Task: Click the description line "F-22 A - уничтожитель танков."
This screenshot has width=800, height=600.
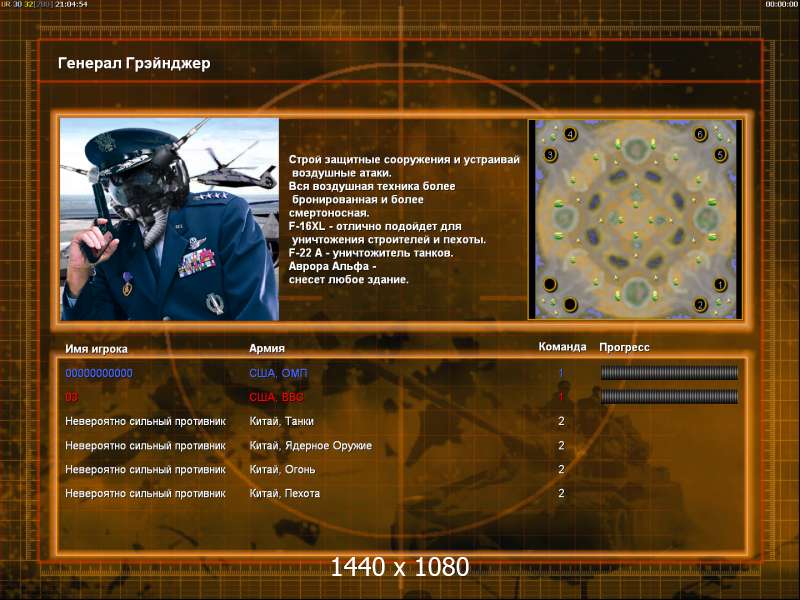Action: [x=371, y=253]
